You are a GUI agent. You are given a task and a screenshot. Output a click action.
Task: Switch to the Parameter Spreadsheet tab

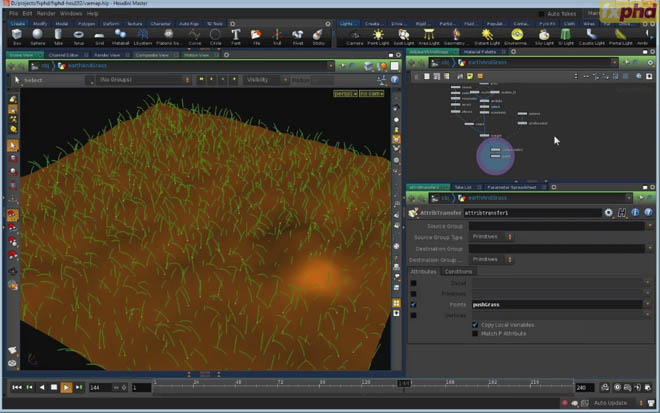511,187
